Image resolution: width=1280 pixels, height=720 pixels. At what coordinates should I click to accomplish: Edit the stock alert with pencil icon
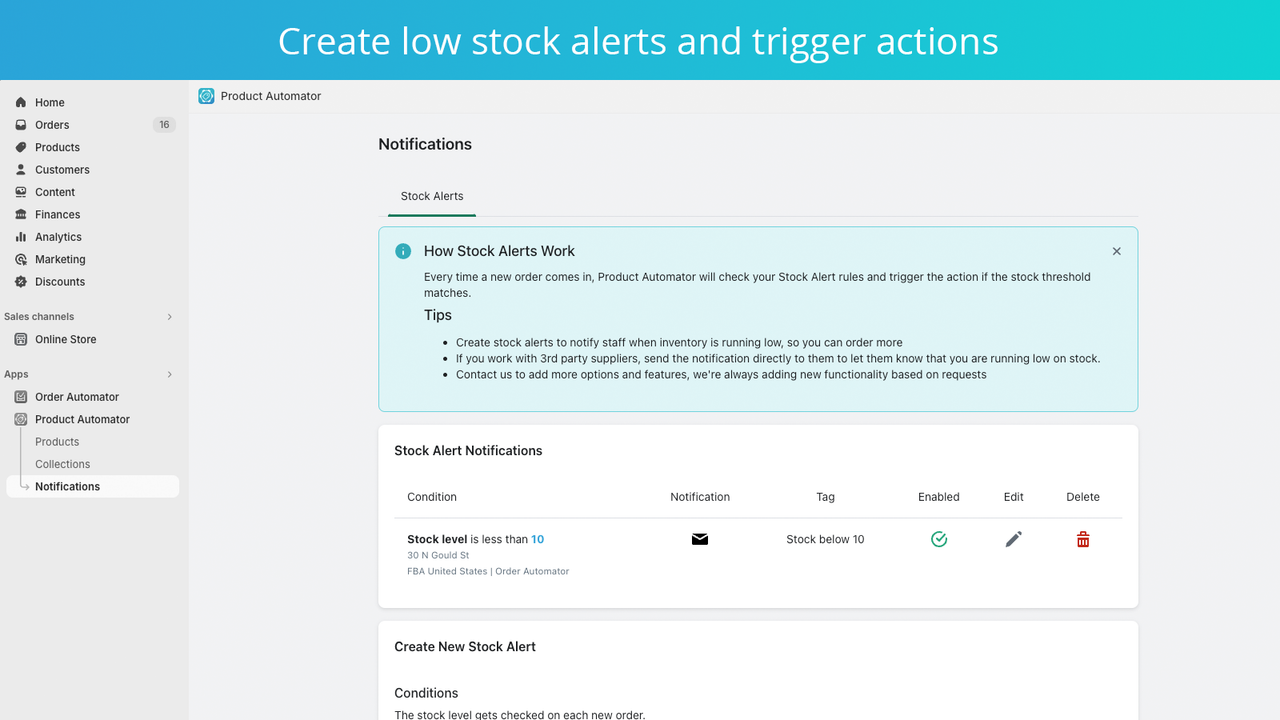pos(1014,539)
